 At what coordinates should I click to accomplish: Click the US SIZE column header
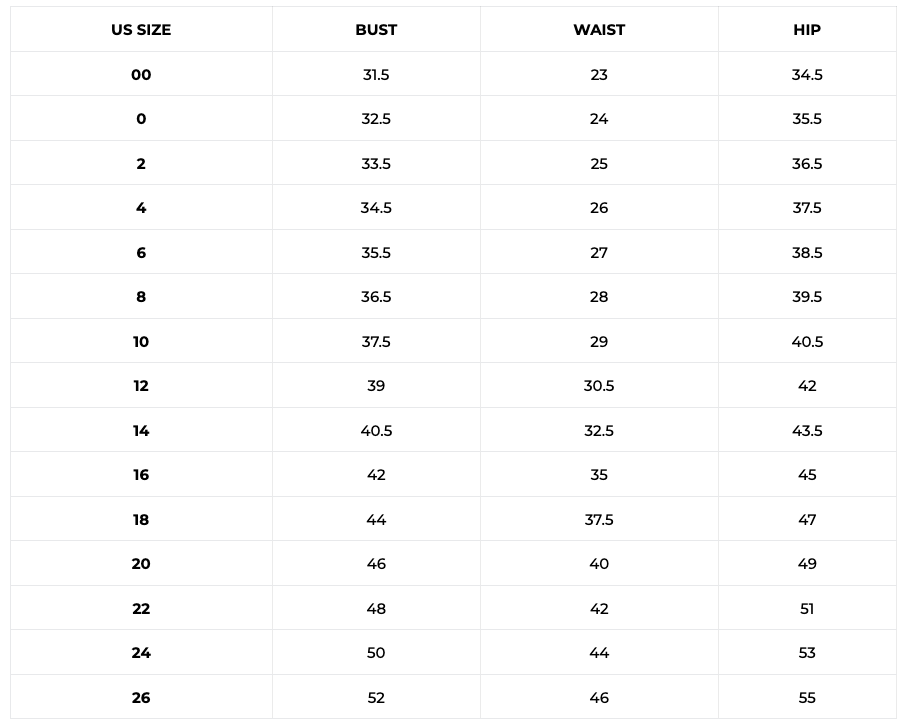coord(141,30)
